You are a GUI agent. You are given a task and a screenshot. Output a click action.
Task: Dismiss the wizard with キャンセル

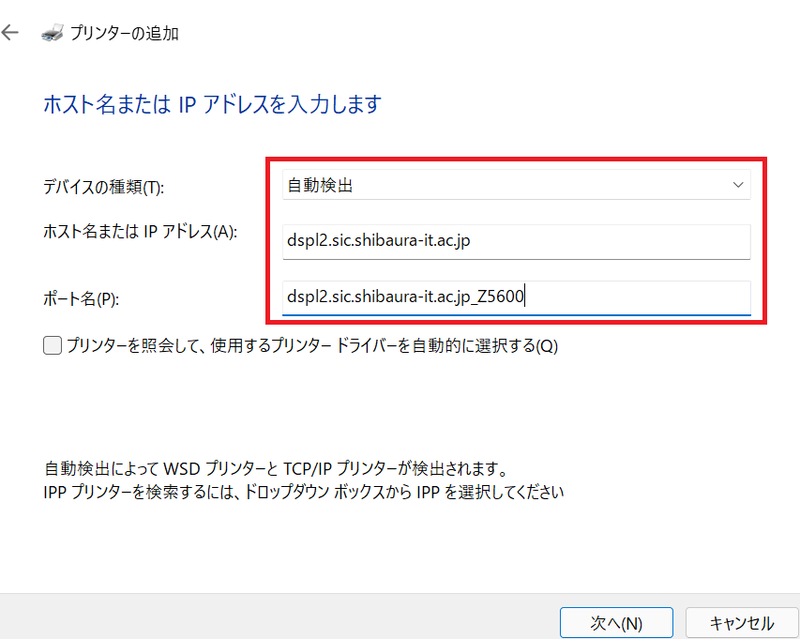[x=742, y=622]
